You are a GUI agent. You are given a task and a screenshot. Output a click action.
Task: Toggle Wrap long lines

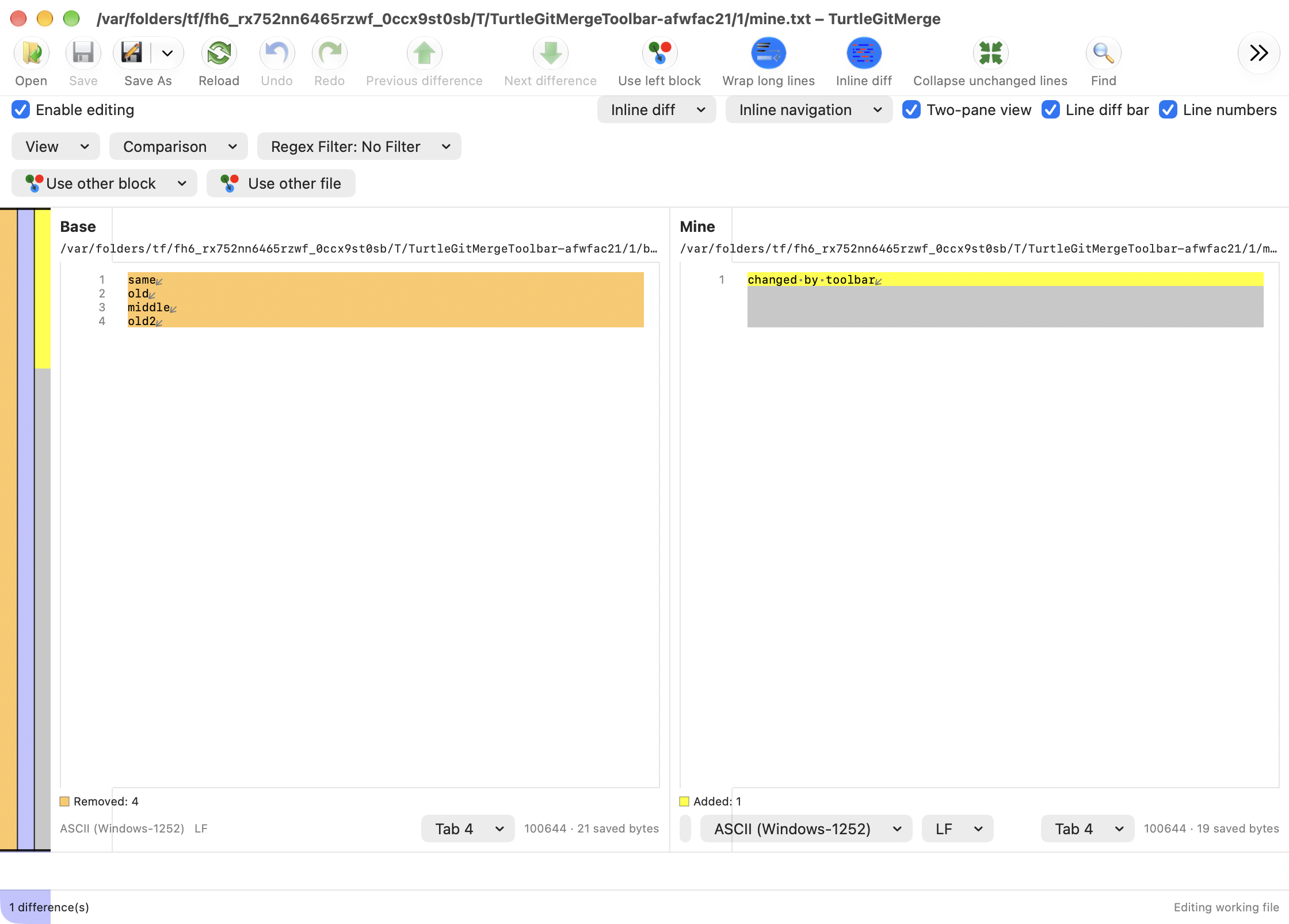pos(769,54)
